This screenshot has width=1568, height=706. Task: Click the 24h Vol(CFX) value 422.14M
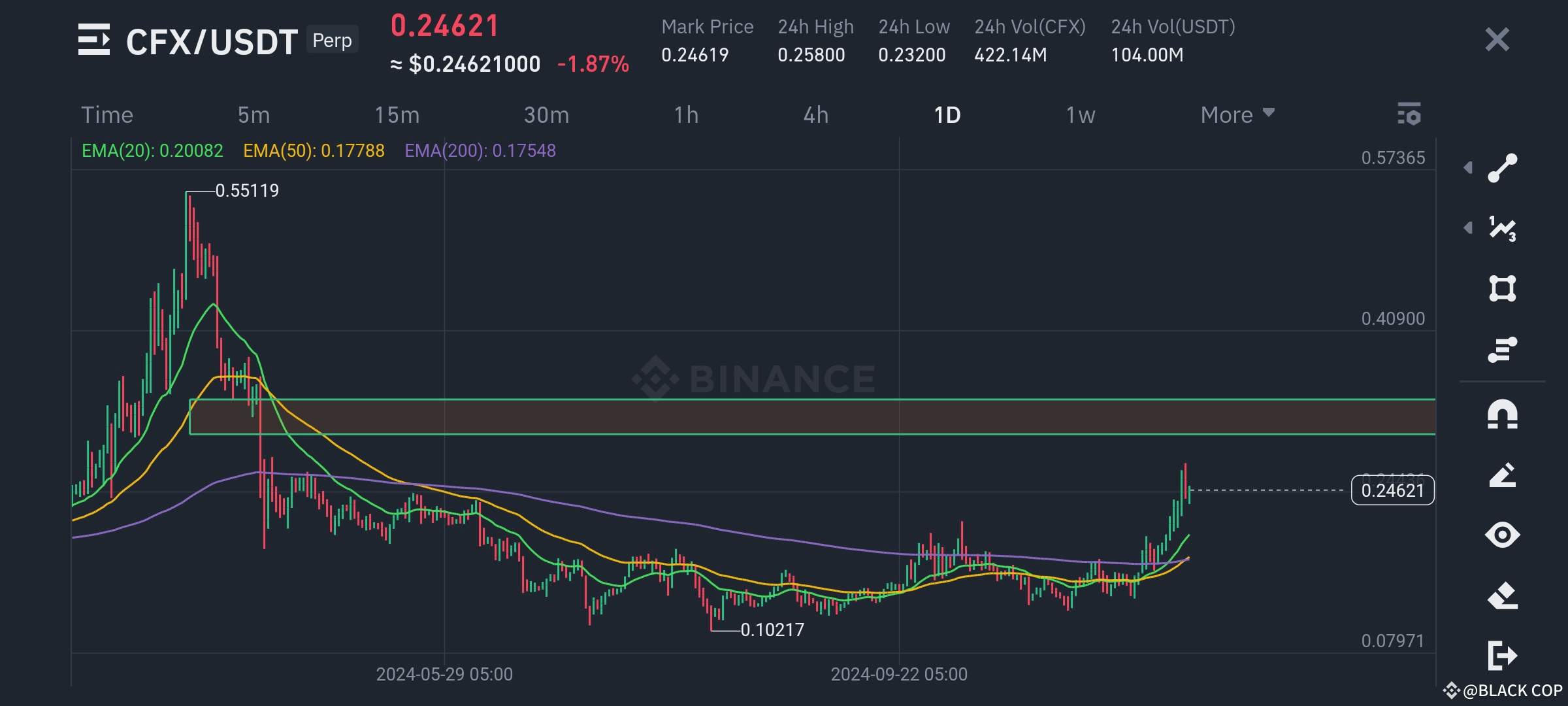coord(1010,55)
